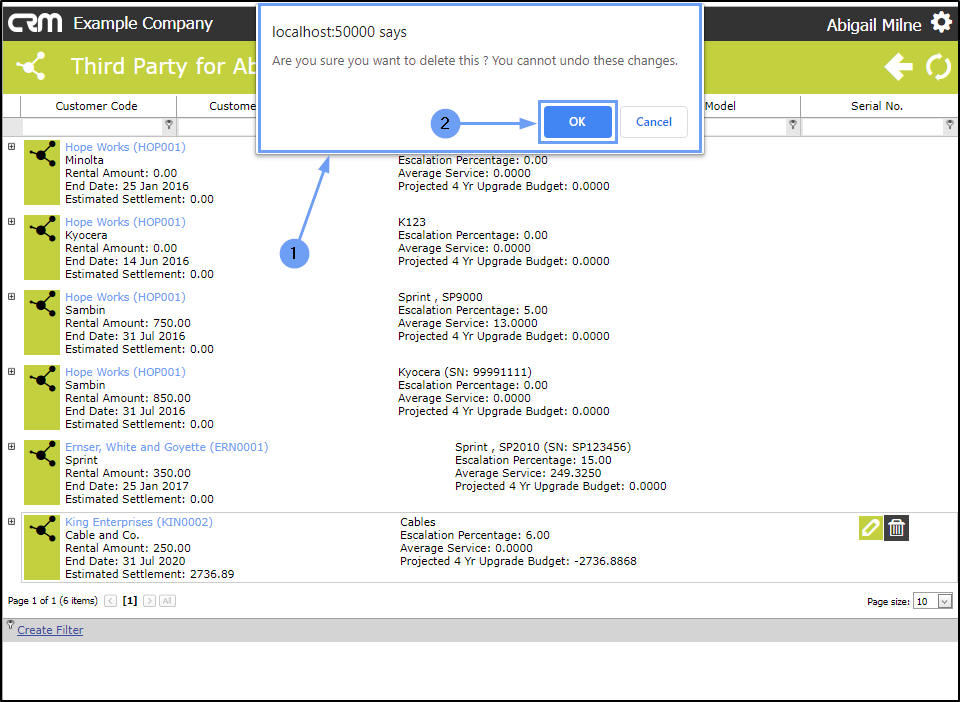Viewport: 960px width, 702px height.
Task: Click the Abigail Milne user name
Action: pyautogui.click(x=874, y=24)
